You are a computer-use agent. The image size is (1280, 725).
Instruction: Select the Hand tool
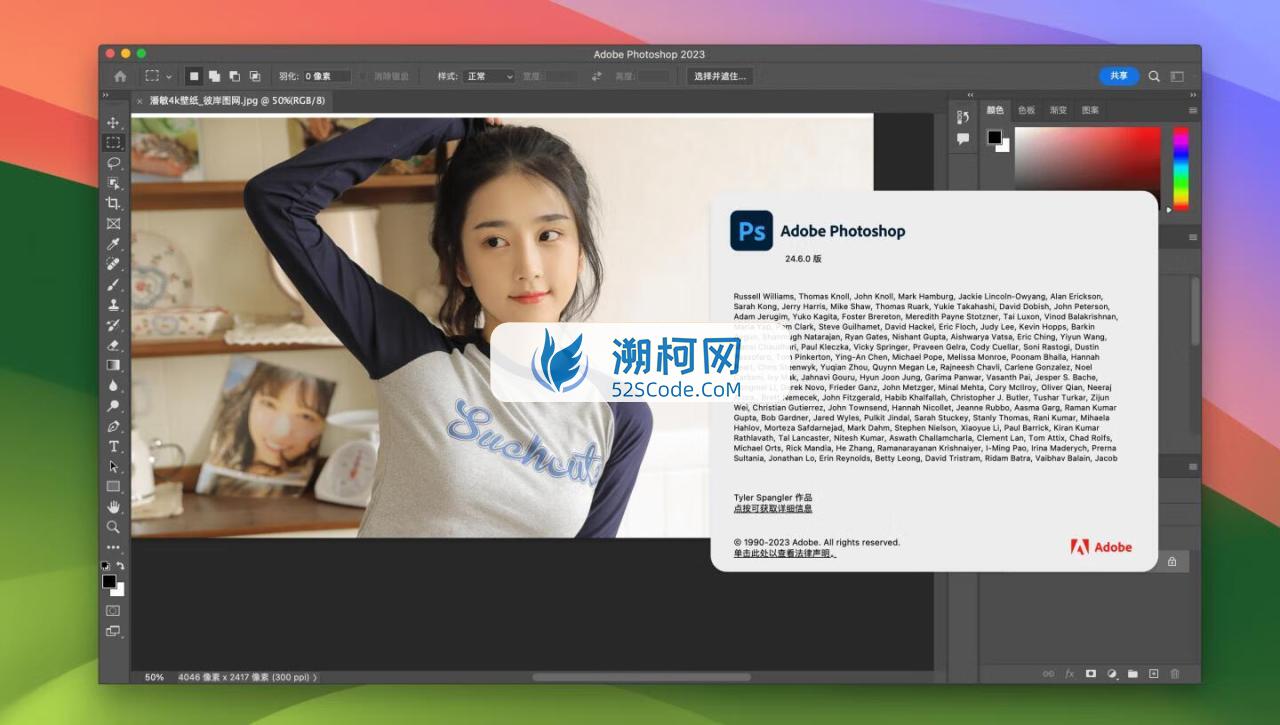(x=113, y=506)
